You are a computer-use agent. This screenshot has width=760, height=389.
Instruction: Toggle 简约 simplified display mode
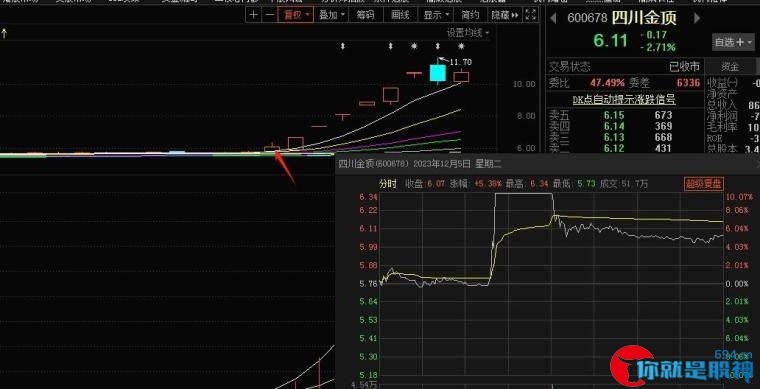(x=470, y=15)
